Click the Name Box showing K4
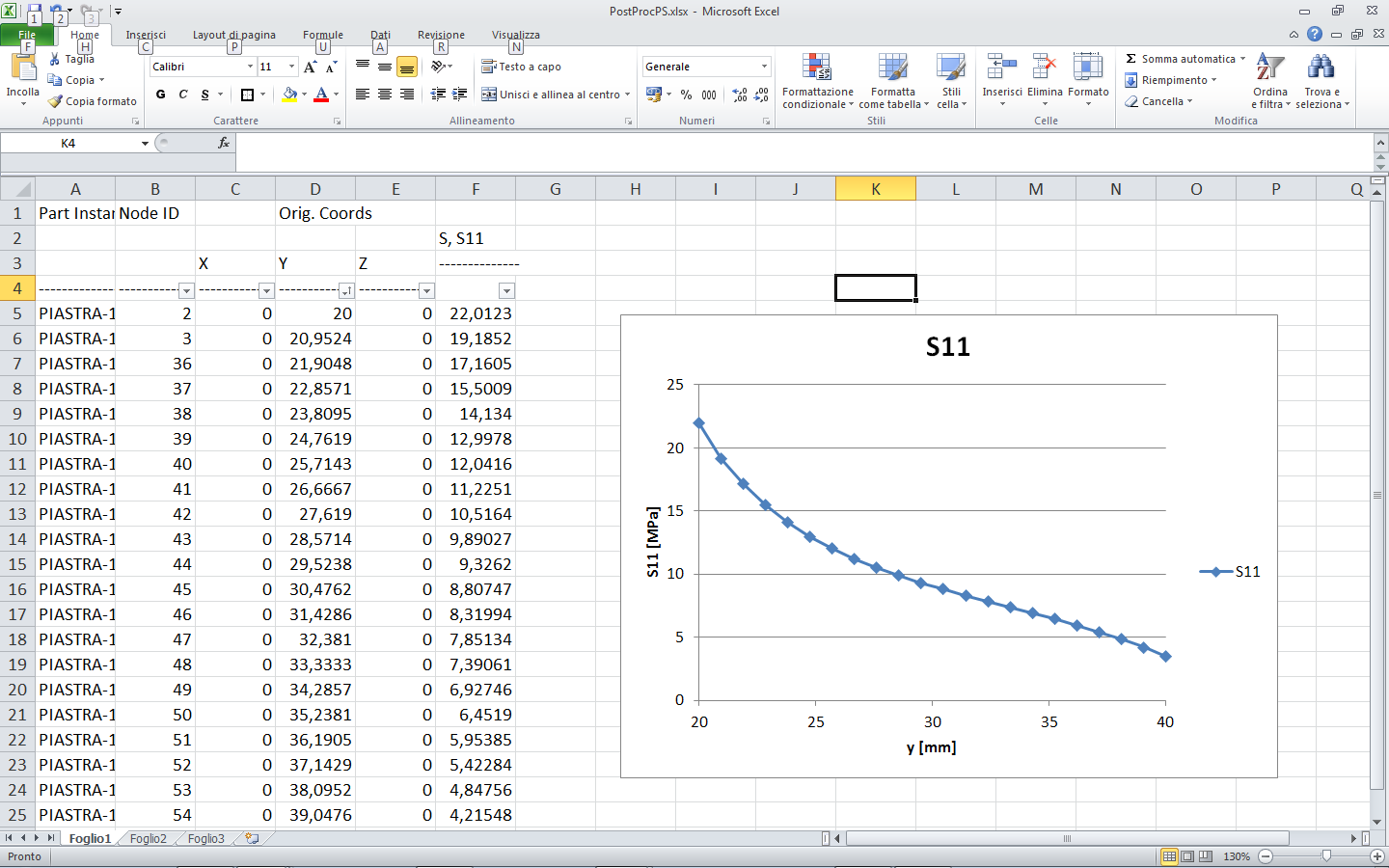 (68, 143)
